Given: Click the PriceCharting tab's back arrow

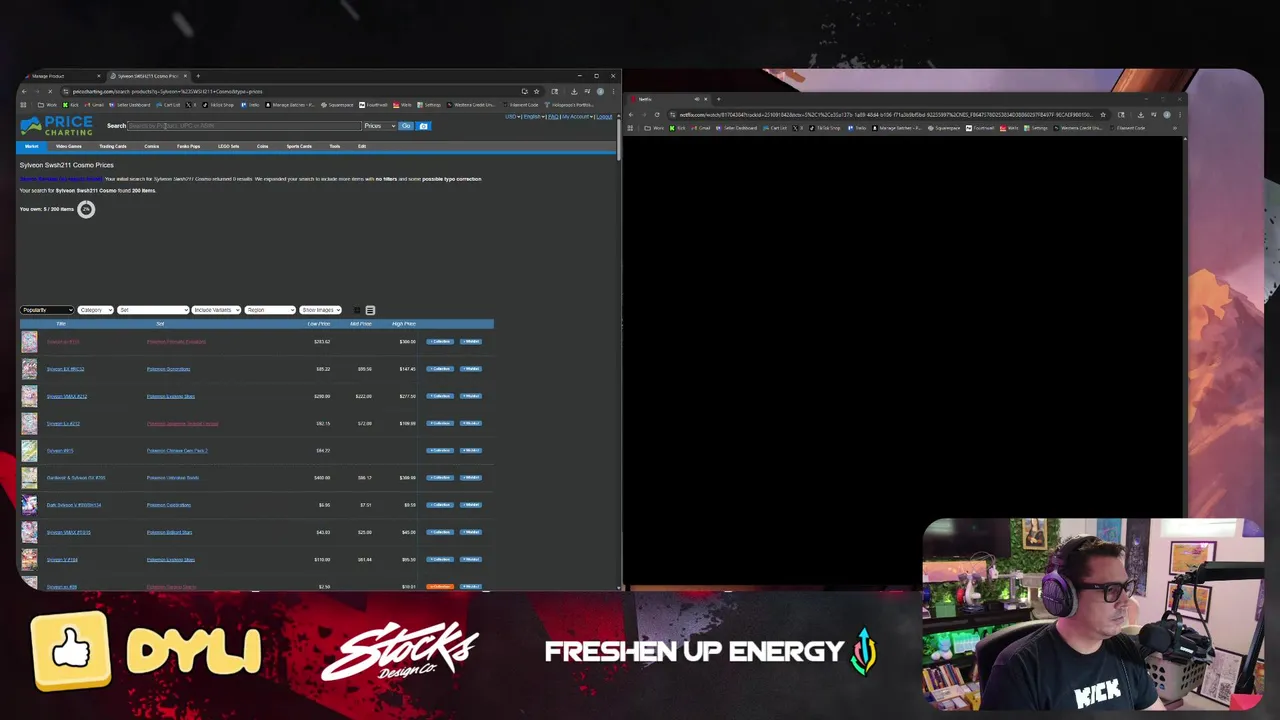Looking at the screenshot, I should coord(24,91).
